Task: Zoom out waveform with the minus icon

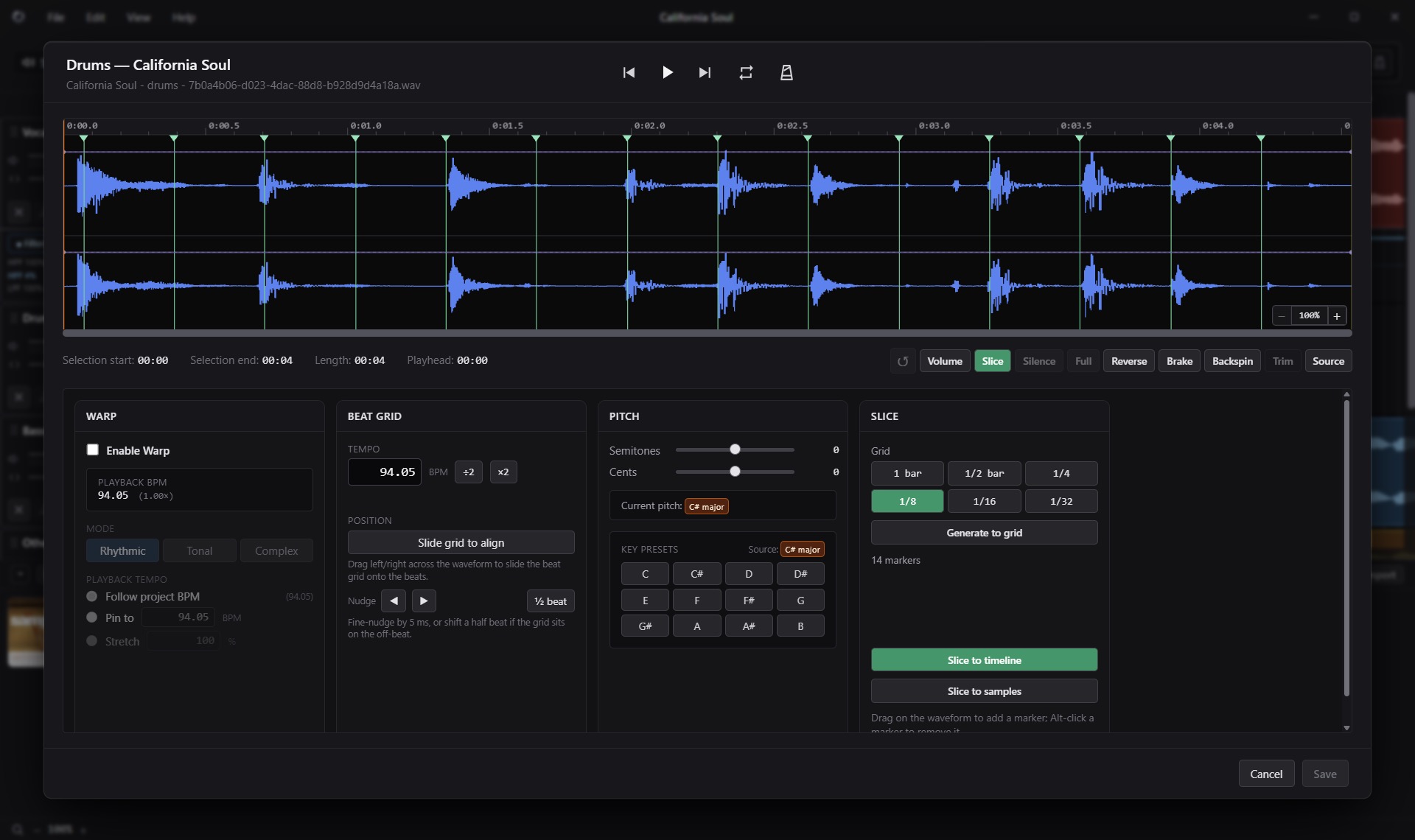Action: pyautogui.click(x=1282, y=316)
